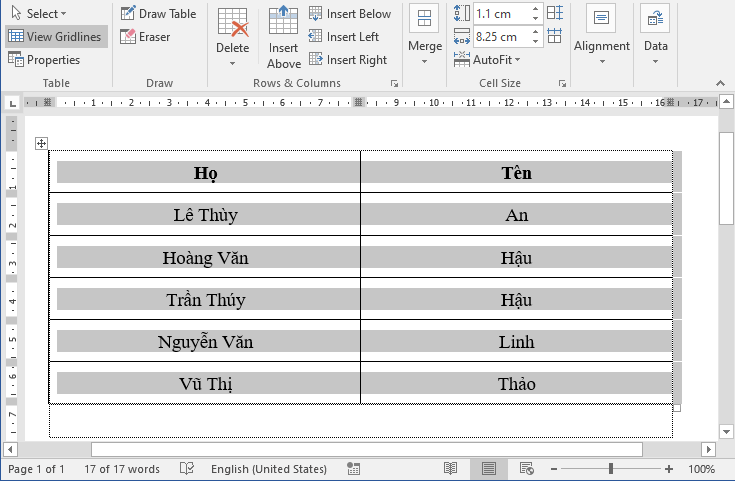This screenshot has width=735, height=481.
Task: Toggle View Gridlines
Action: 55,37
